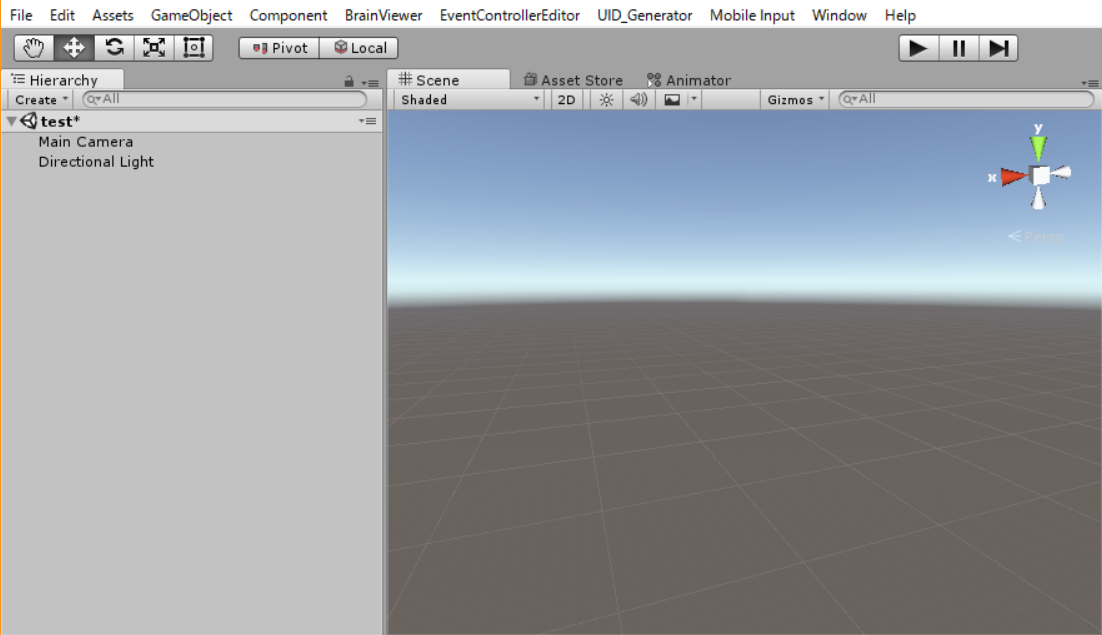Switch to the Scene tab
Screen dimensions: 1102x635
pyautogui.click(x=448, y=79)
